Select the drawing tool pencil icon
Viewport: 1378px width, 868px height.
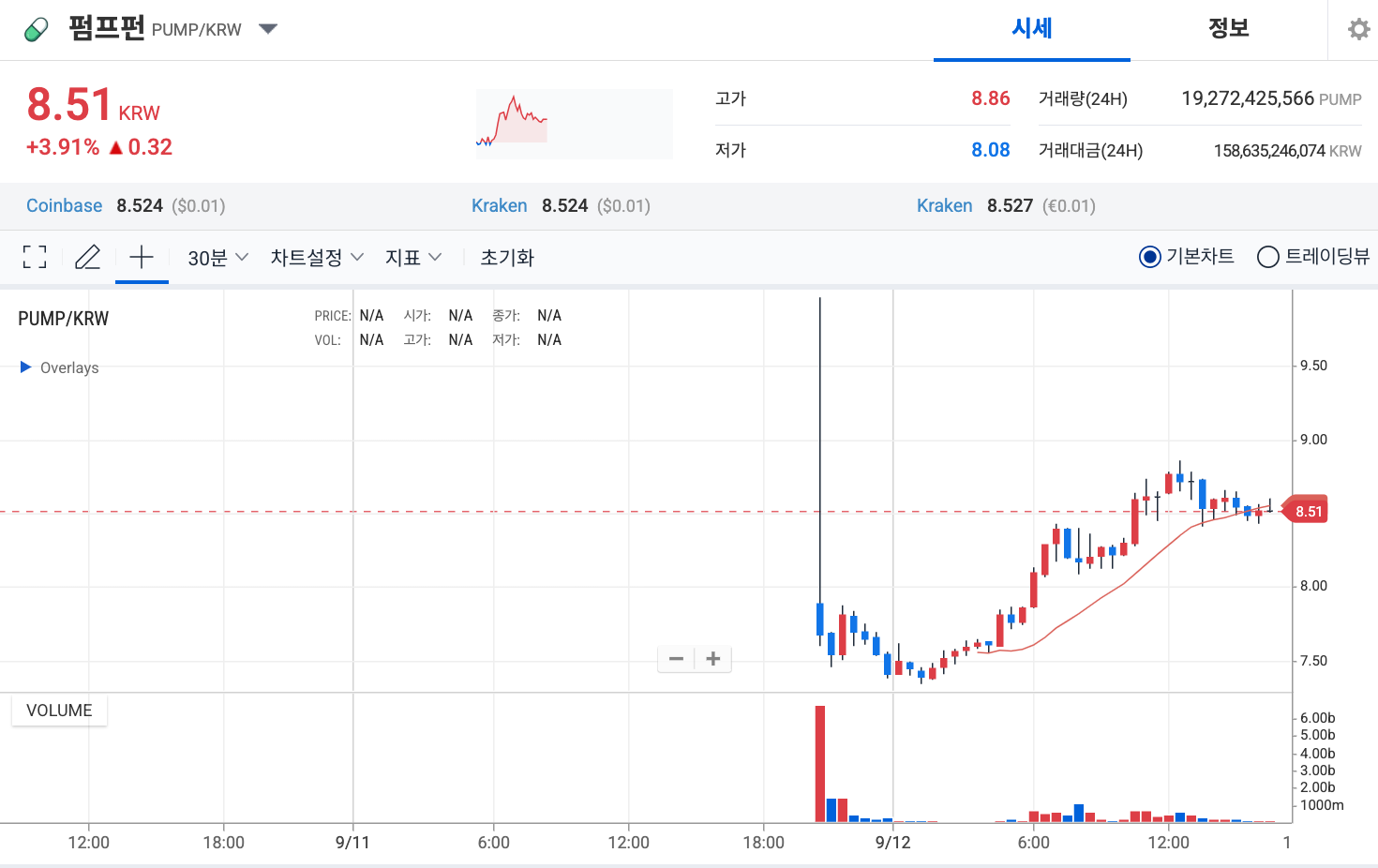coord(87,256)
